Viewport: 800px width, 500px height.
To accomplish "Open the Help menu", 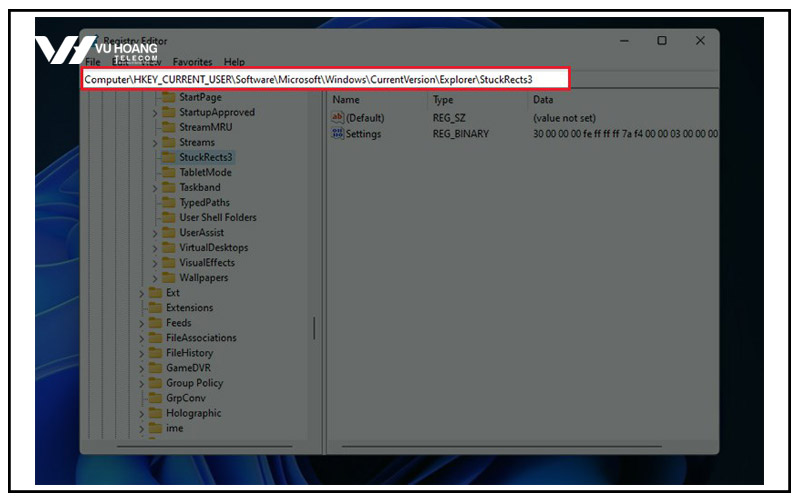I will 234,62.
